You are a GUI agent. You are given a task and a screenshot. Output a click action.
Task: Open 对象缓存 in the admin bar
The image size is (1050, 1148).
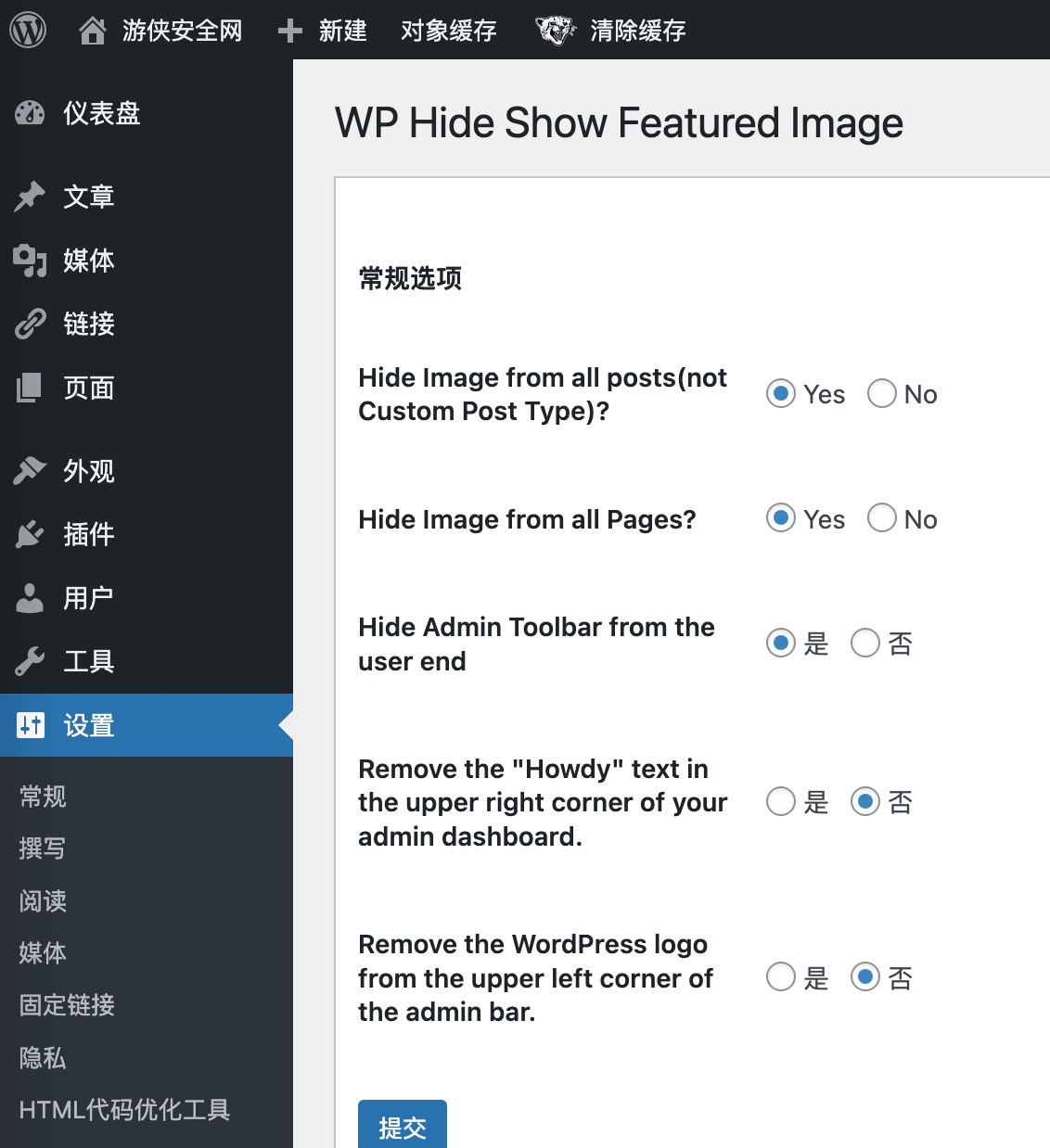[448, 31]
